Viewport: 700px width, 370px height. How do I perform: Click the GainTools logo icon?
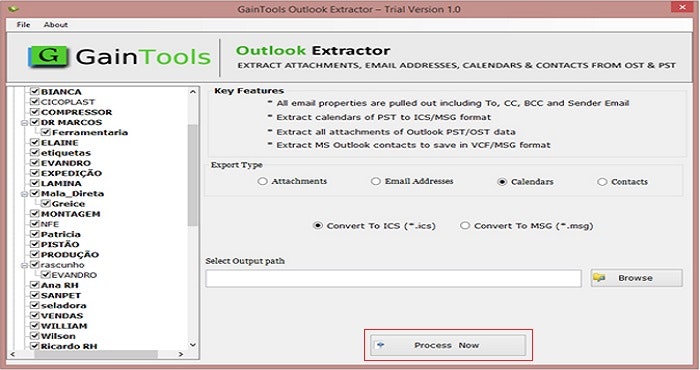tap(48, 56)
